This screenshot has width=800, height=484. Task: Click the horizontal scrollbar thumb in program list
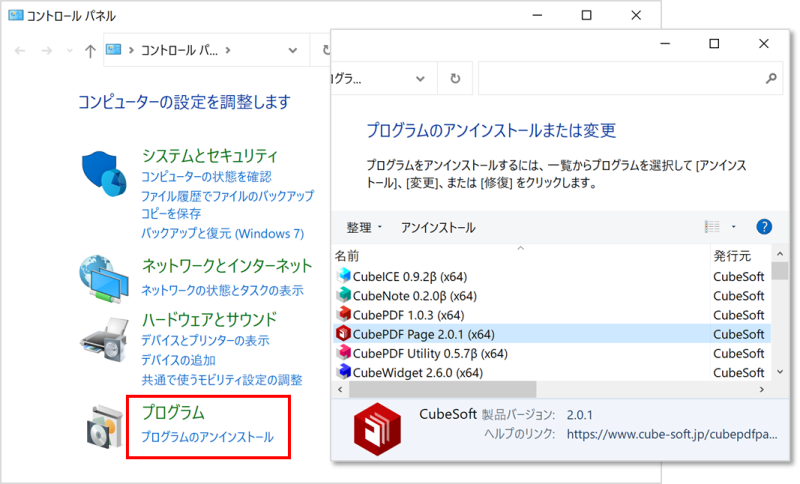click(442, 389)
